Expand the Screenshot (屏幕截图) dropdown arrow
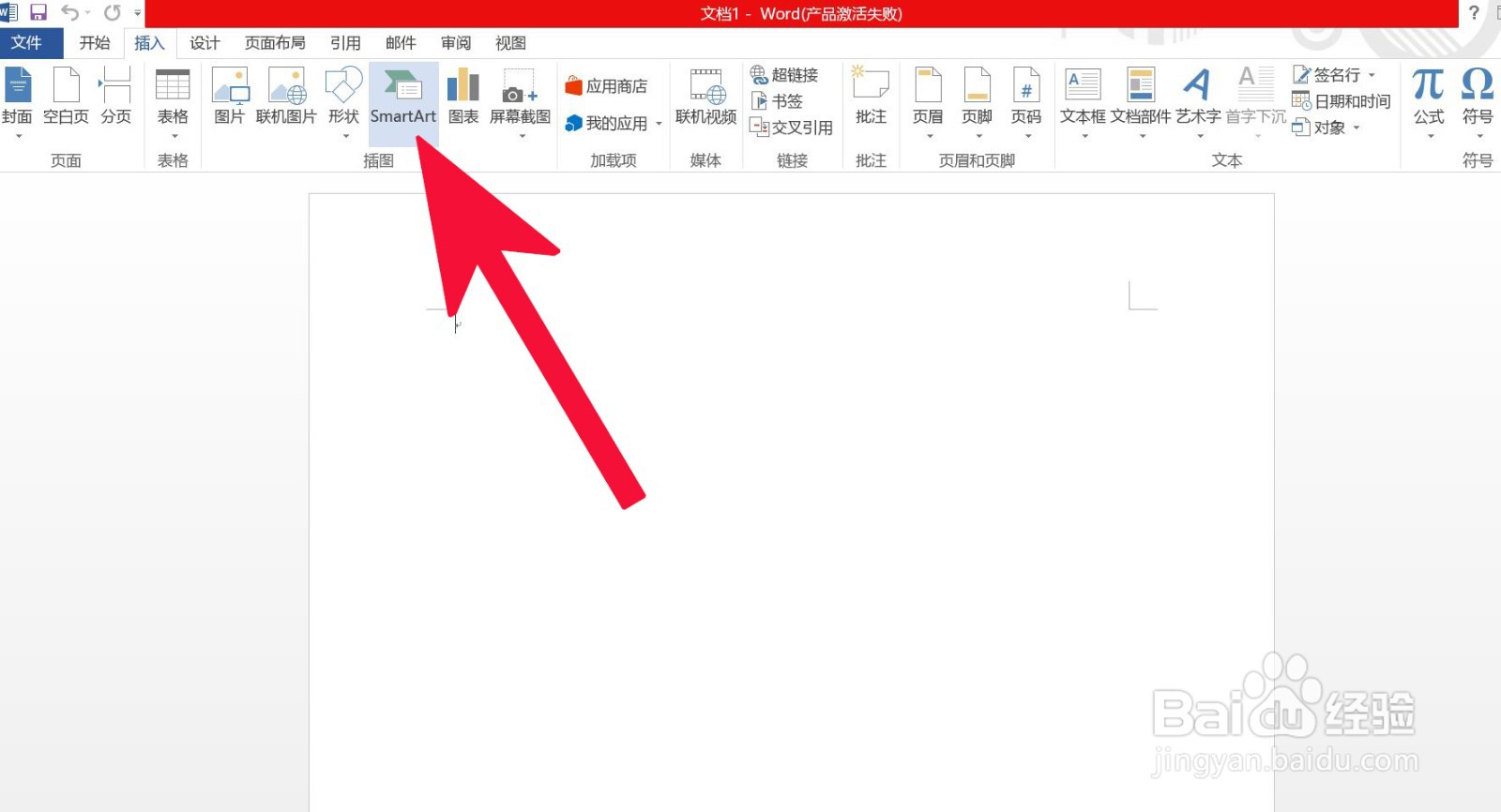Image resolution: width=1501 pixels, height=812 pixels. [x=522, y=137]
